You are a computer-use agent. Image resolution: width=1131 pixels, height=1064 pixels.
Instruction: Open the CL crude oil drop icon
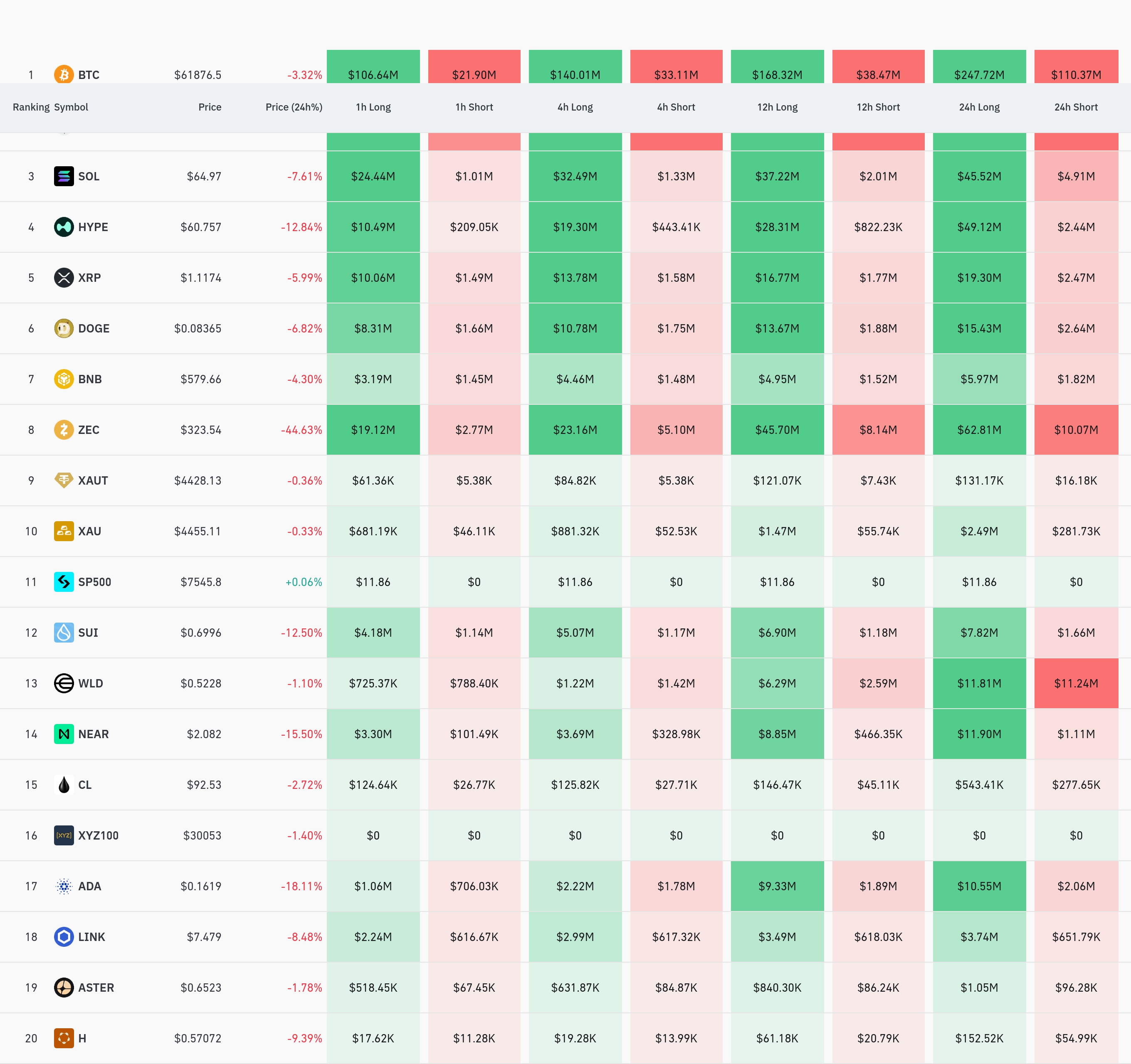coord(64,784)
